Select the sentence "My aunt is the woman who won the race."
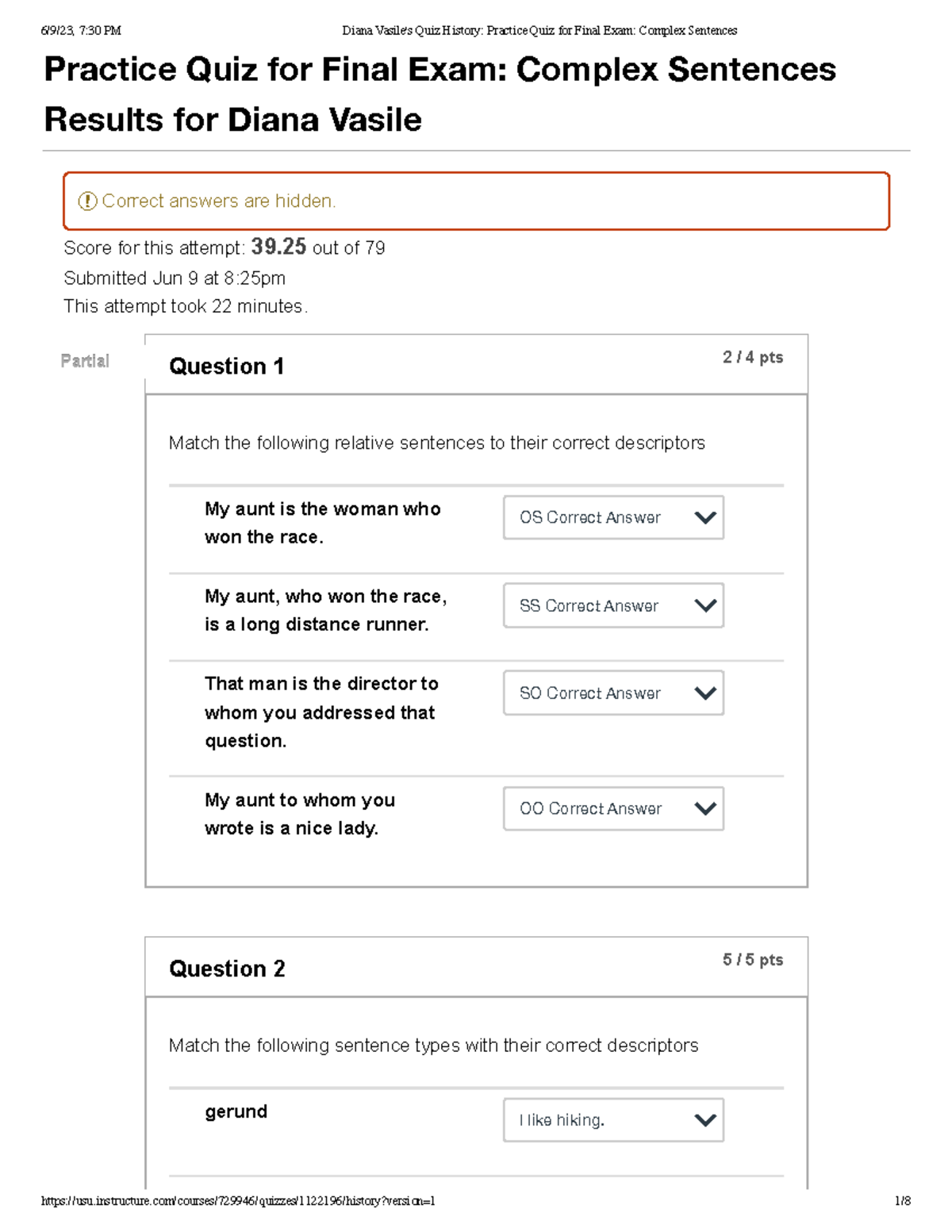Viewport: 952px width, 1232px height. click(x=322, y=523)
